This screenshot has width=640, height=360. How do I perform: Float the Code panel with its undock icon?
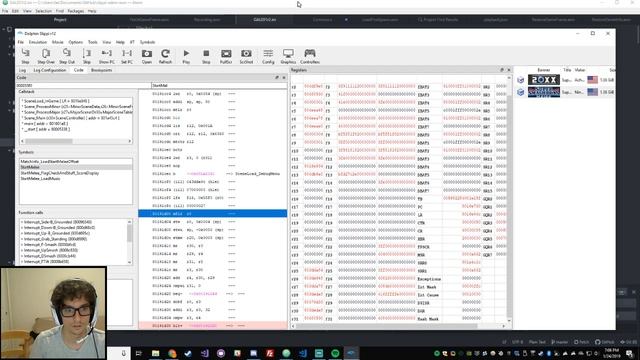(x=277, y=78)
